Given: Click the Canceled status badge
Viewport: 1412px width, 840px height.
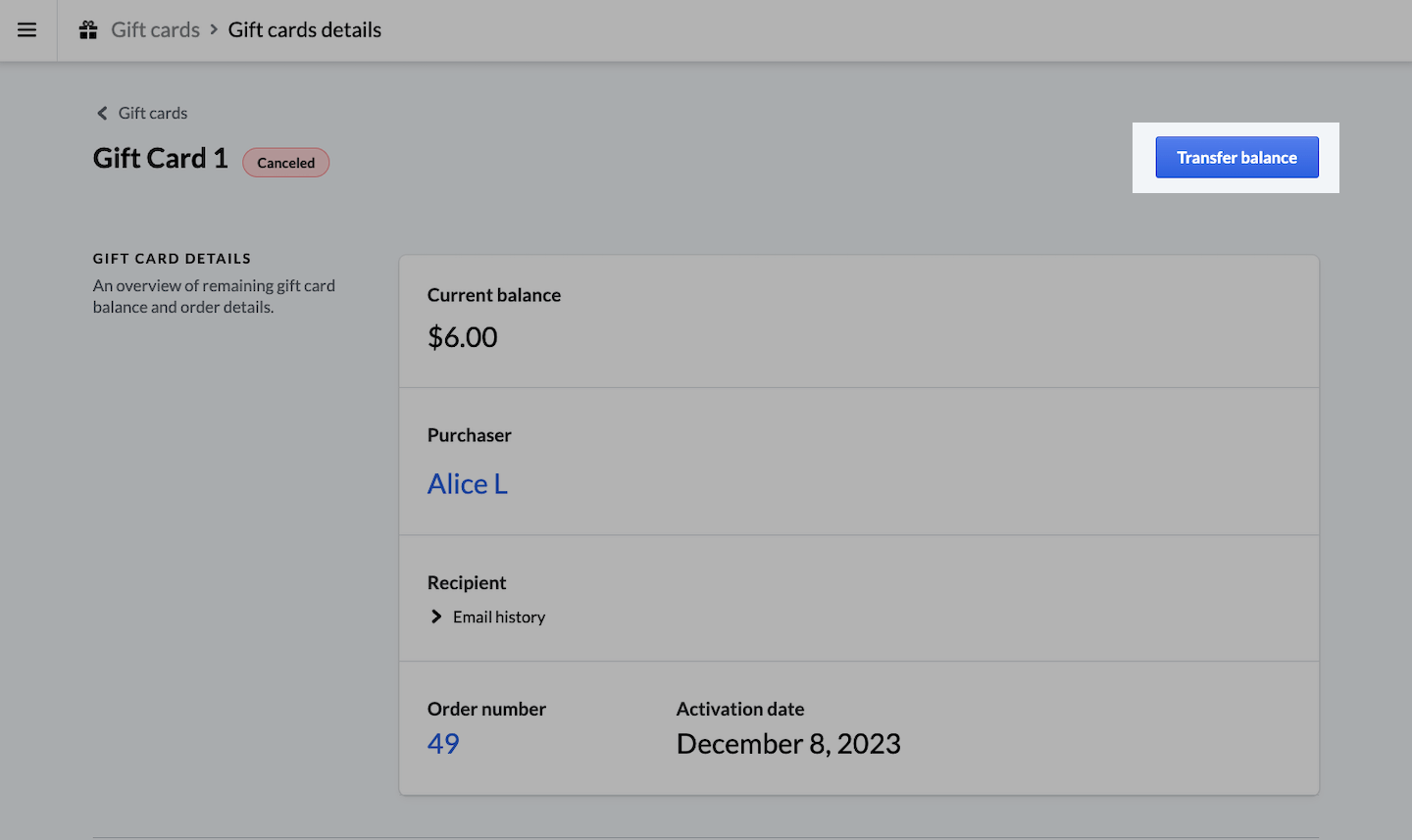Looking at the screenshot, I should click(x=285, y=163).
